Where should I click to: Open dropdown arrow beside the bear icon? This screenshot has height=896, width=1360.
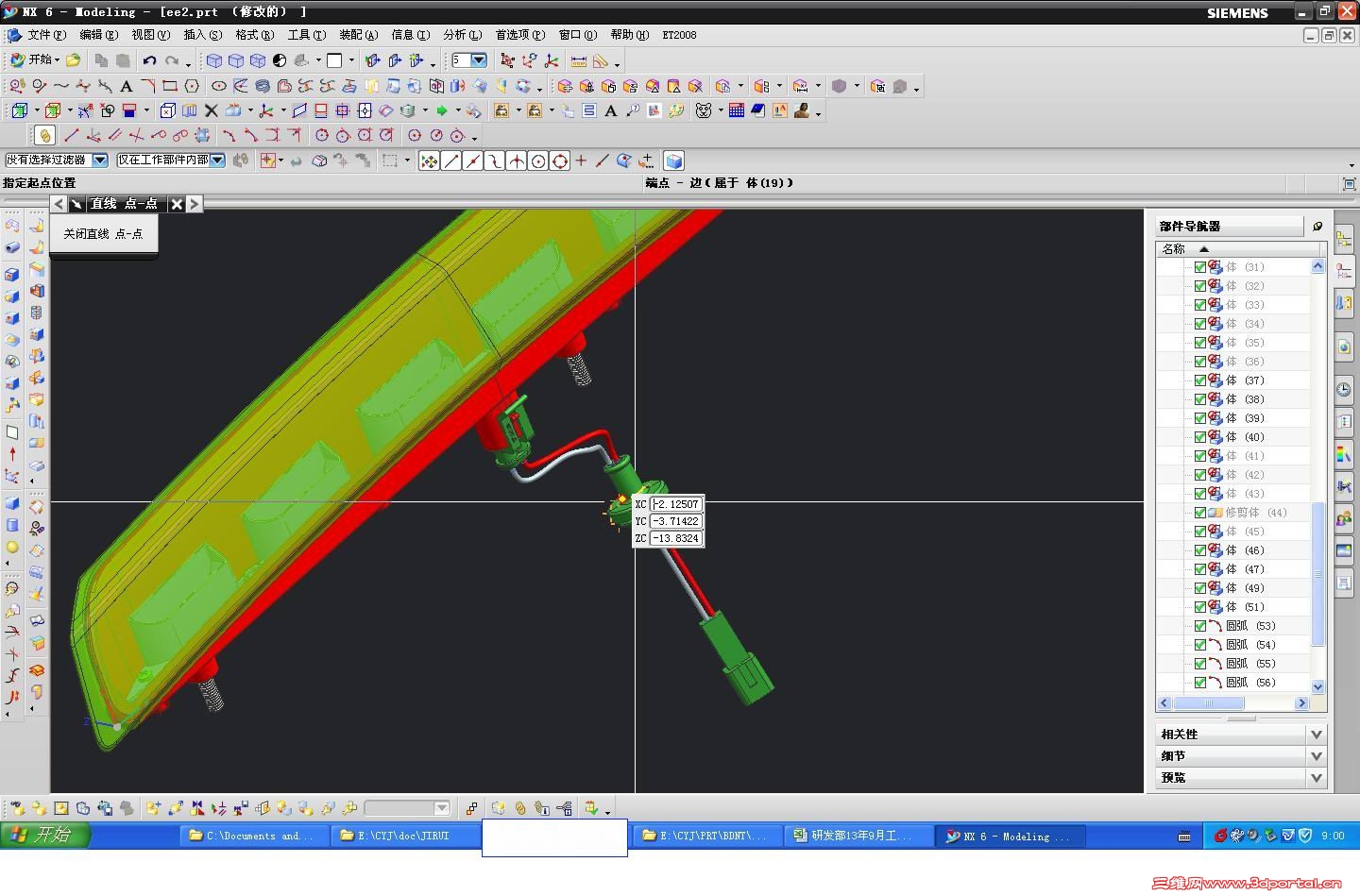tap(720, 111)
